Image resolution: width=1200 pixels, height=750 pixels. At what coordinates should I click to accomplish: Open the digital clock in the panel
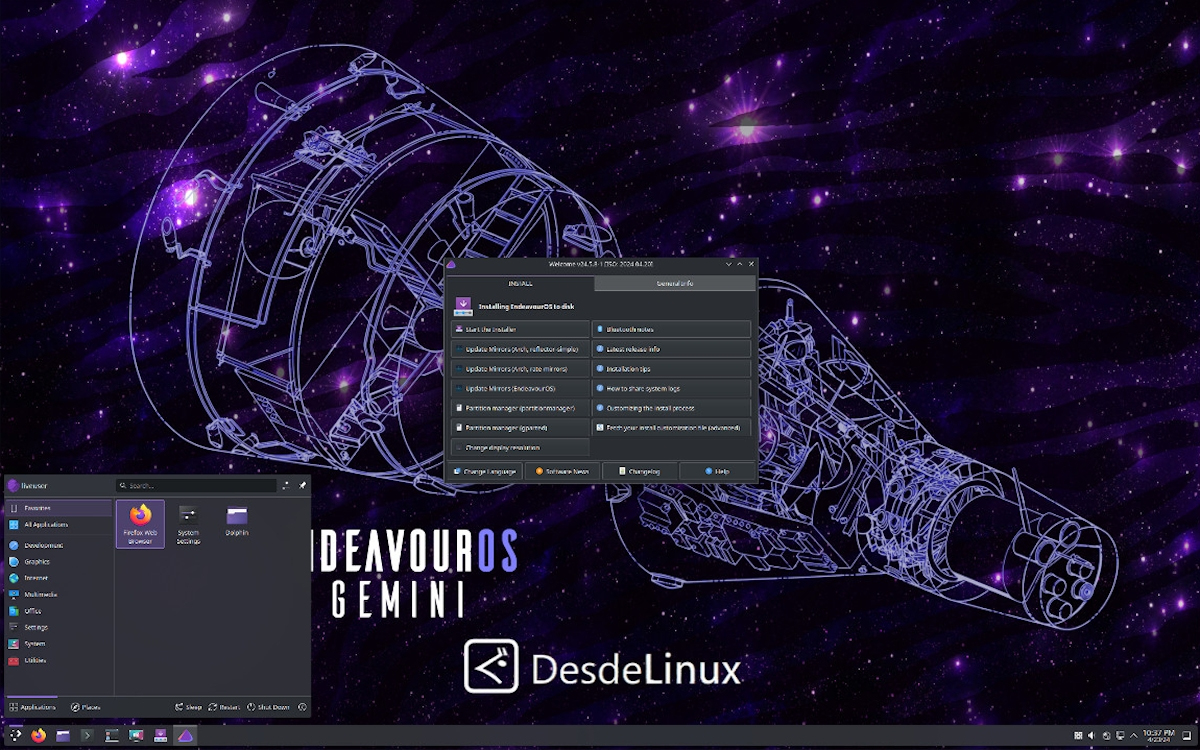click(1158, 736)
